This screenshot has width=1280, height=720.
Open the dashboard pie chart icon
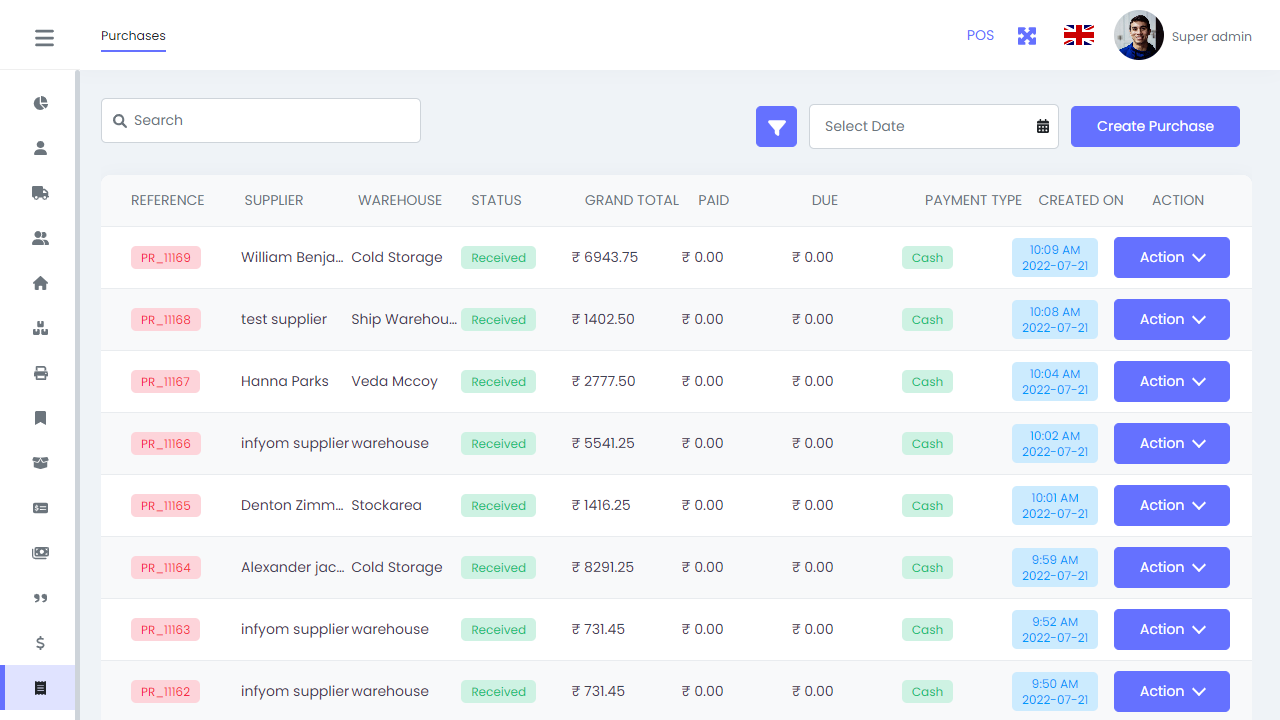coord(40,102)
